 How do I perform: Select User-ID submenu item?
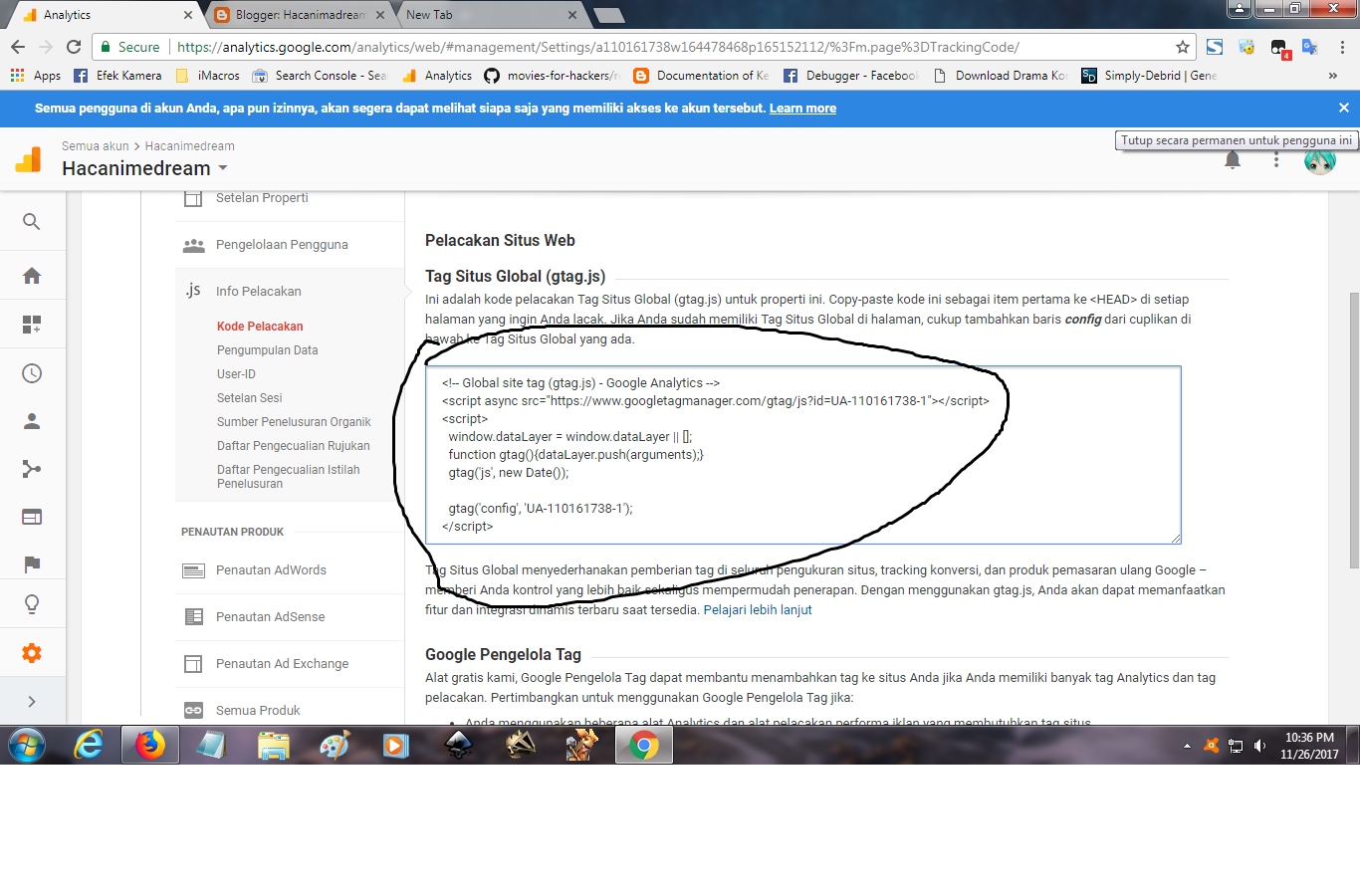click(236, 374)
